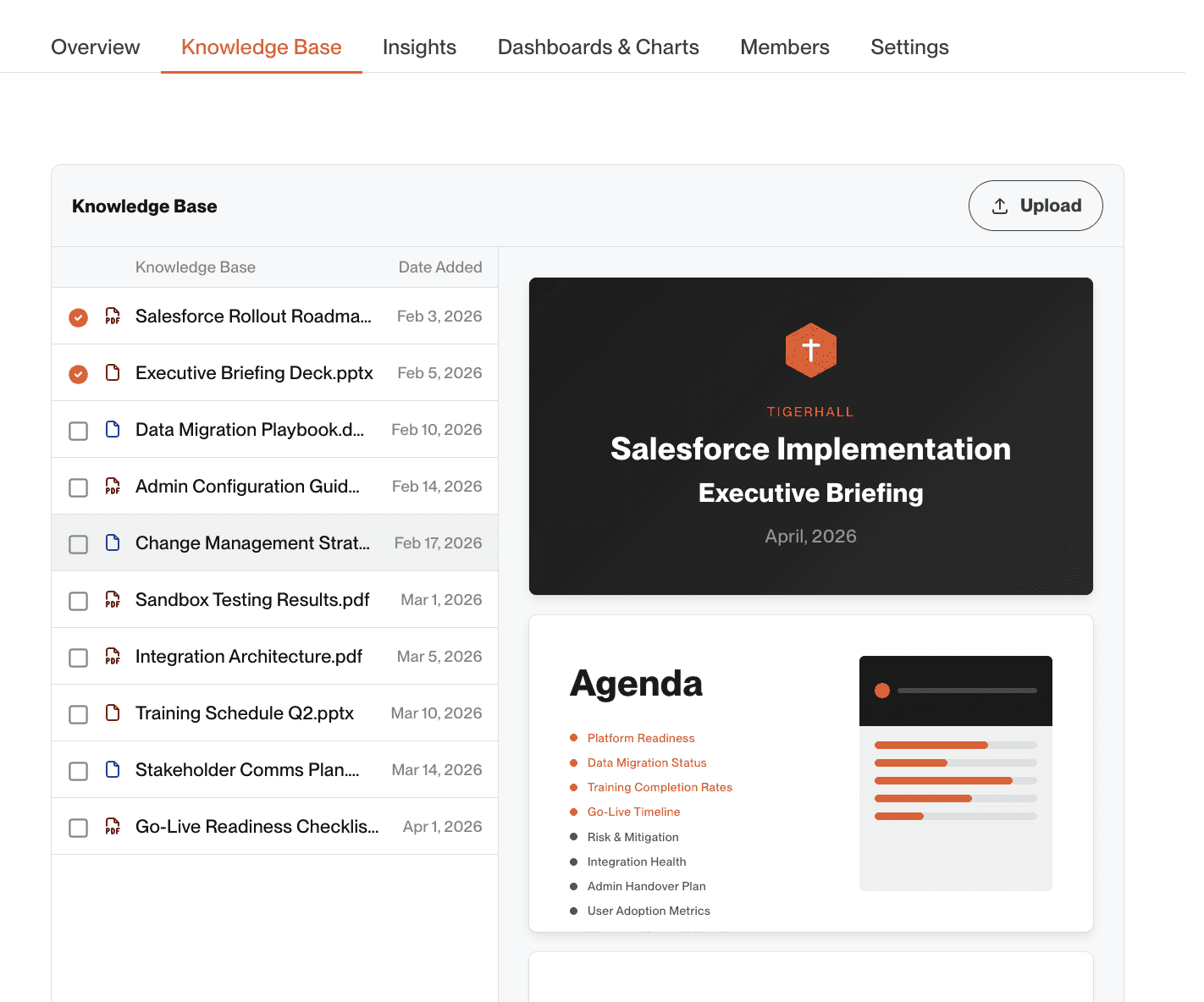Click the PDF icon for Salesforce Rollout Roadmap
The height and width of the screenshot is (1002, 1204).
tap(113, 317)
